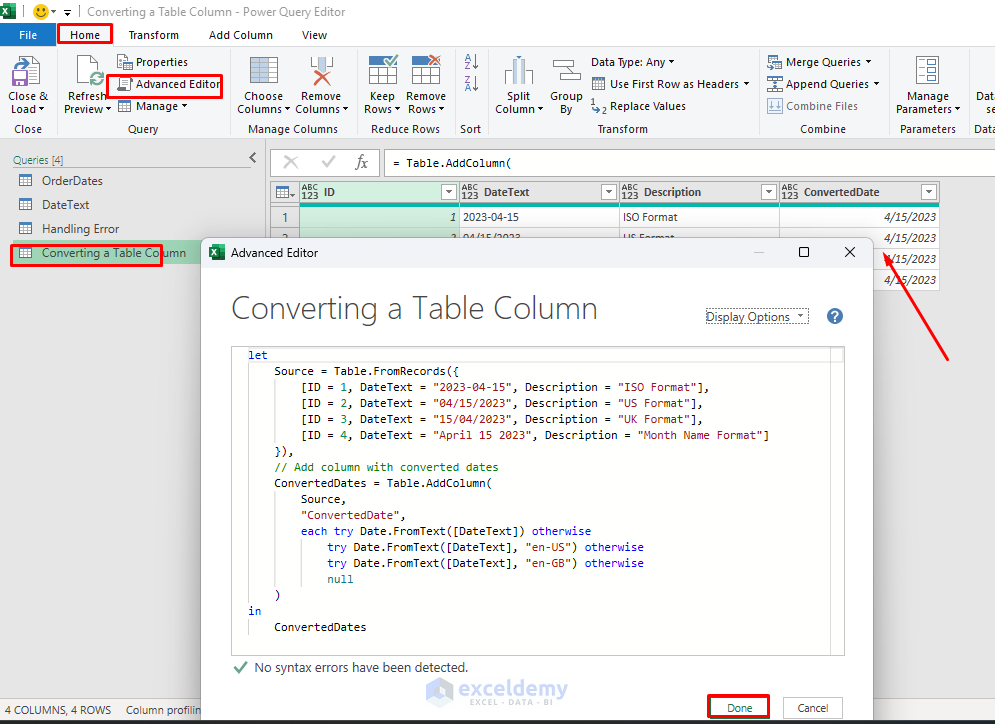Viewport: 995px width, 724px height.
Task: Click the Group By icon
Action: tap(566, 70)
